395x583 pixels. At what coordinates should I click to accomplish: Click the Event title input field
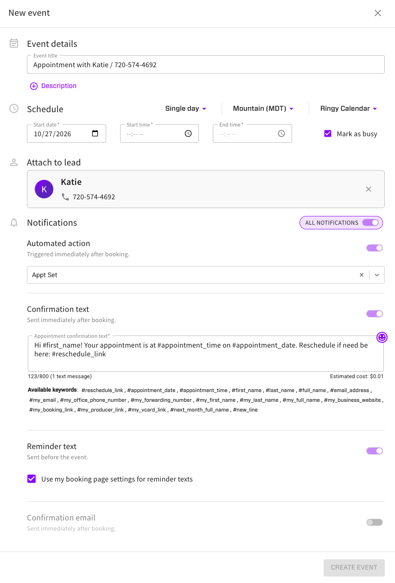tap(206, 65)
